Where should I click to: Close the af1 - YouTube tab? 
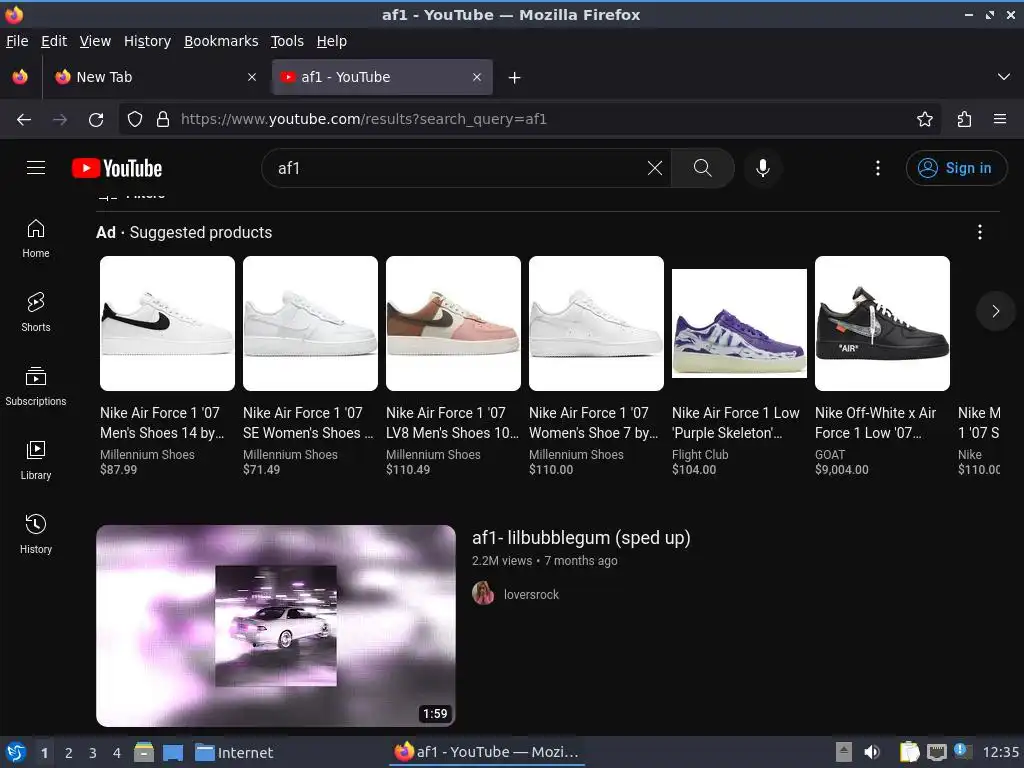click(477, 77)
